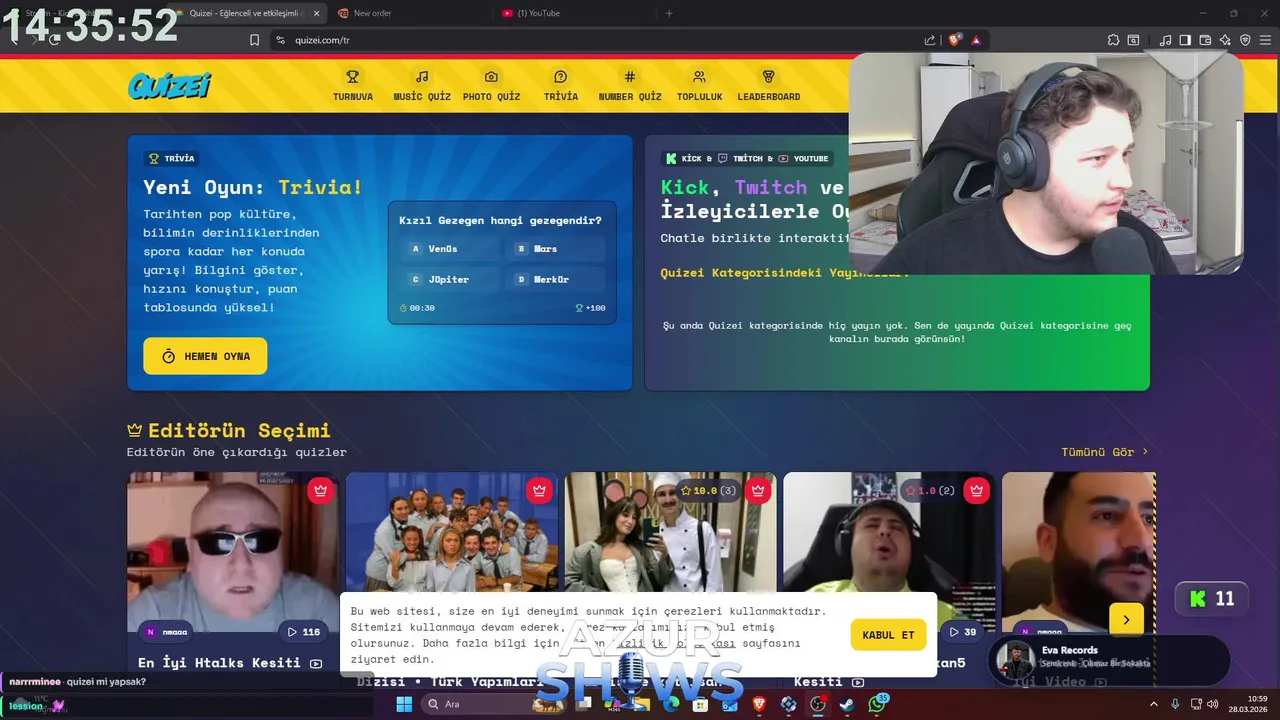Image resolution: width=1280 pixels, height=720 pixels.
Task: Choose answer D Merkür
Action: (x=557, y=280)
